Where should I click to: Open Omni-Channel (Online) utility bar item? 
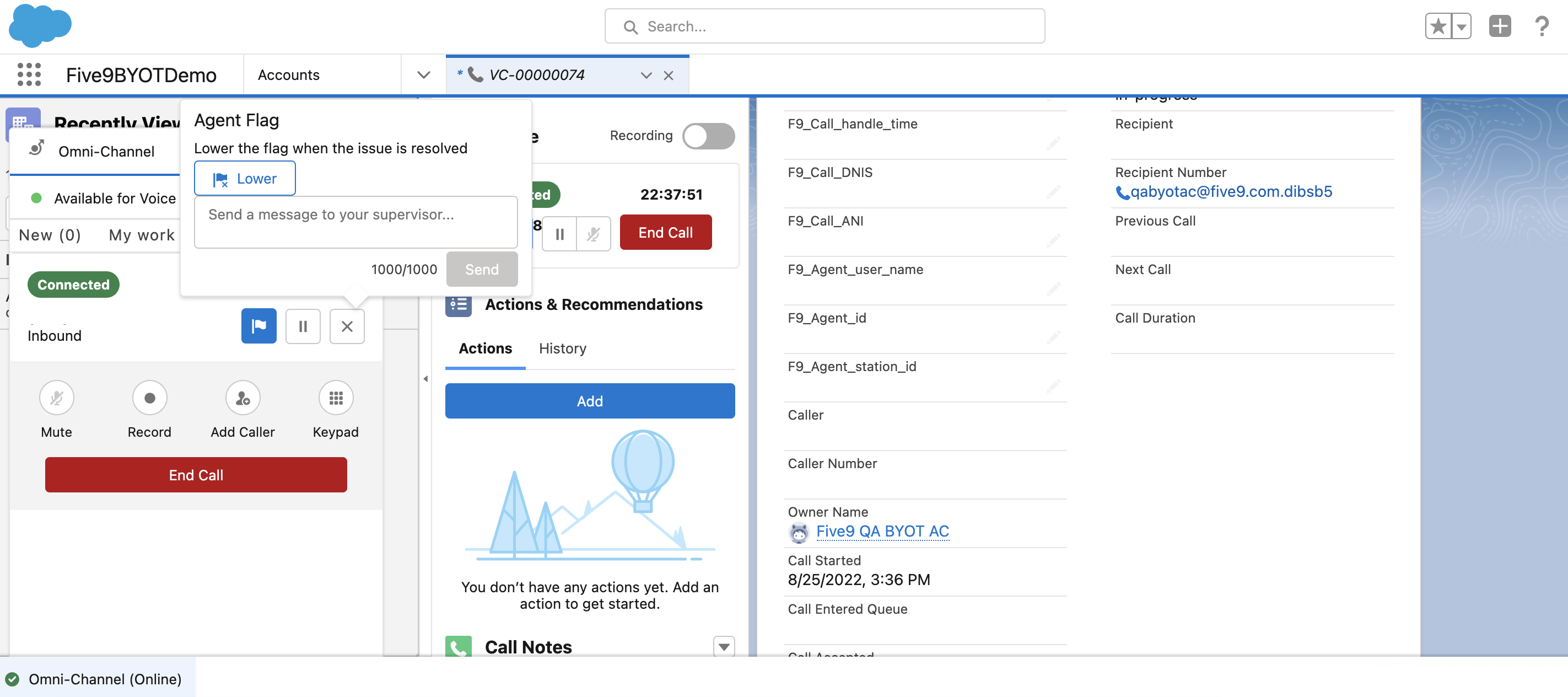click(98, 679)
